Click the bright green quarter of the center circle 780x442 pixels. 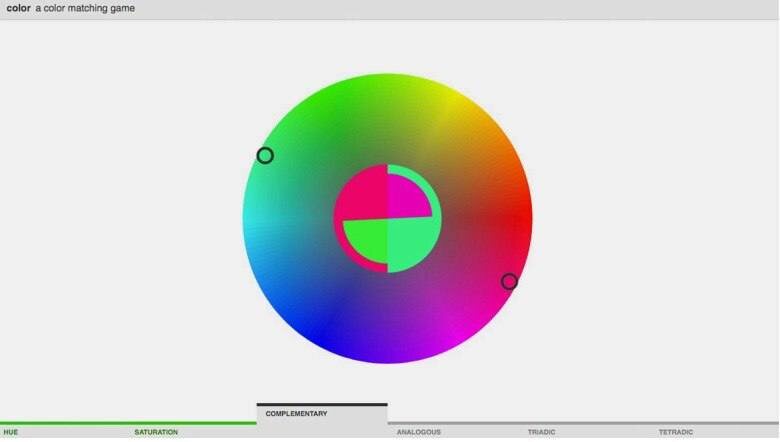pos(367,240)
